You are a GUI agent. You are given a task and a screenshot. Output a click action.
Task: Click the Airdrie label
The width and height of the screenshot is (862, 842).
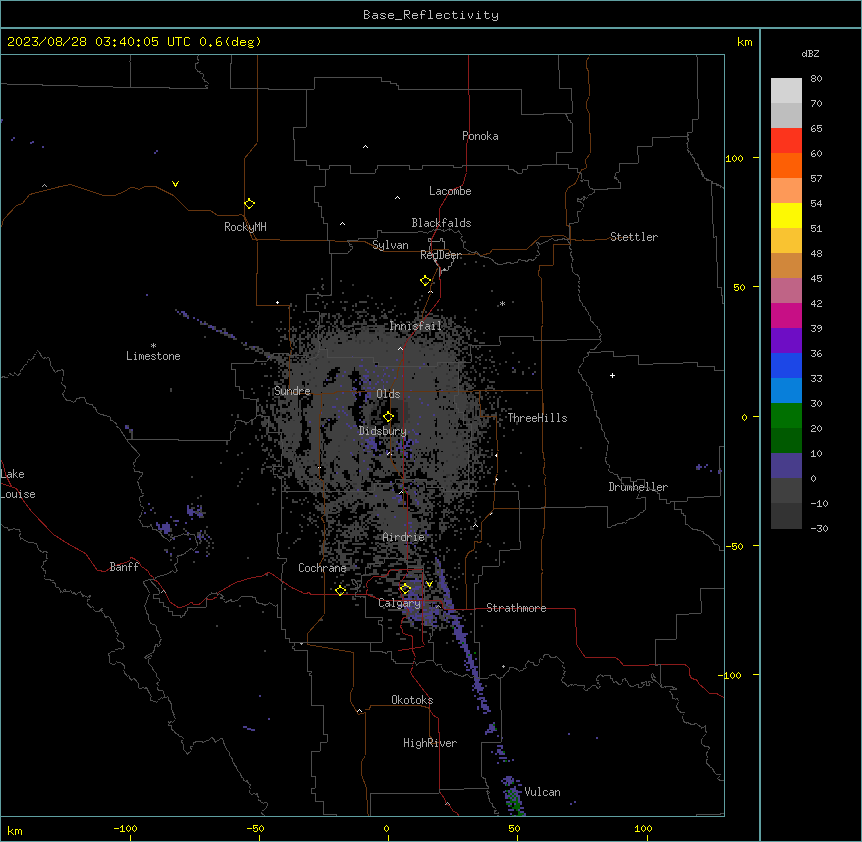[x=404, y=537]
